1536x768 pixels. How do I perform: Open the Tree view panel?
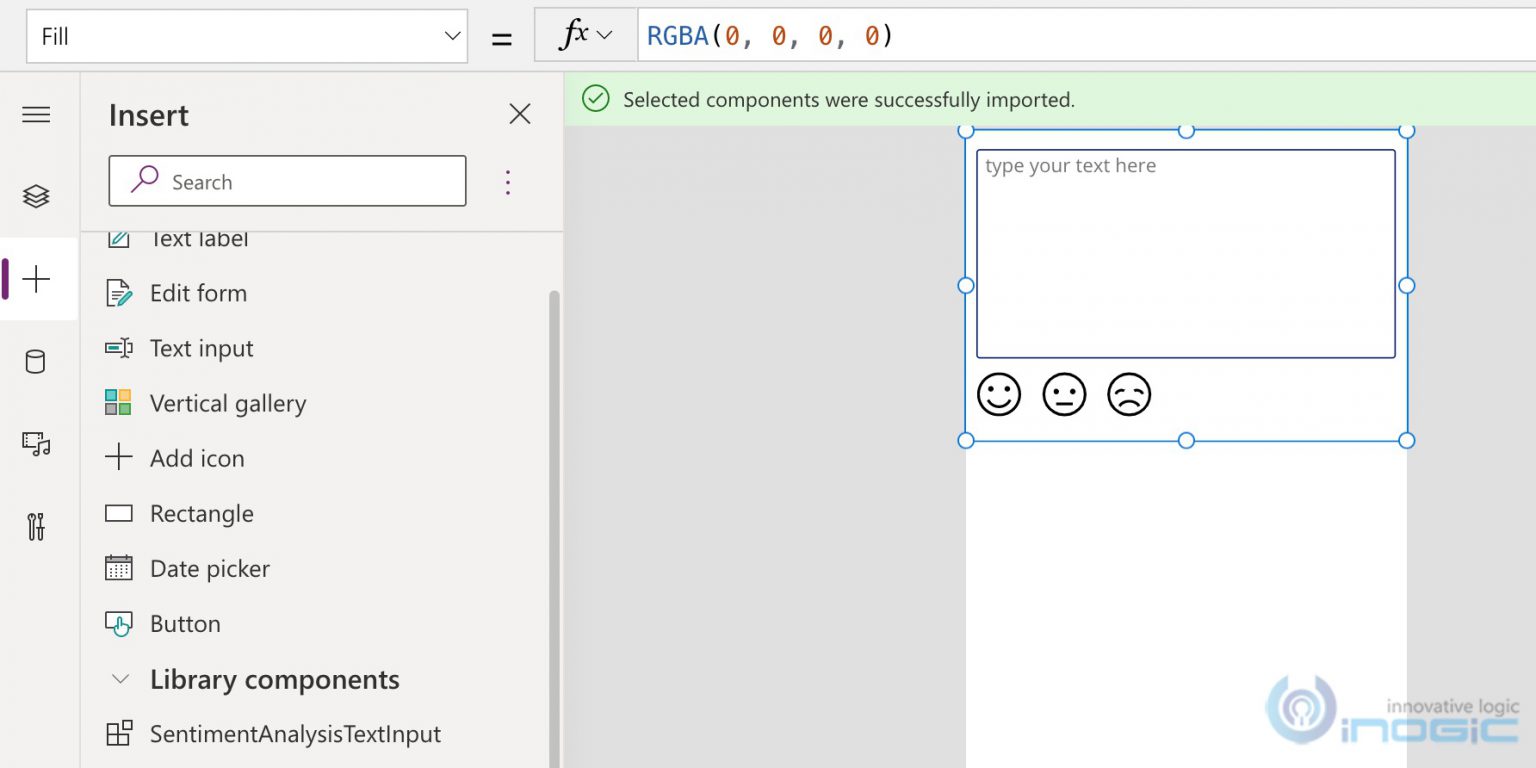click(x=37, y=196)
